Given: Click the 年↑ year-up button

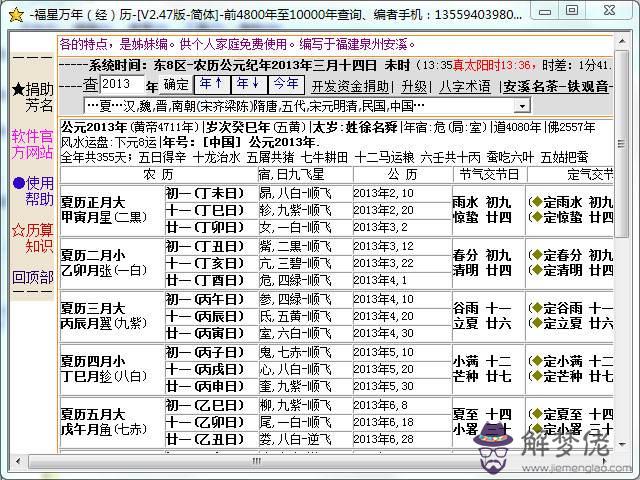Looking at the screenshot, I should 210,83.
